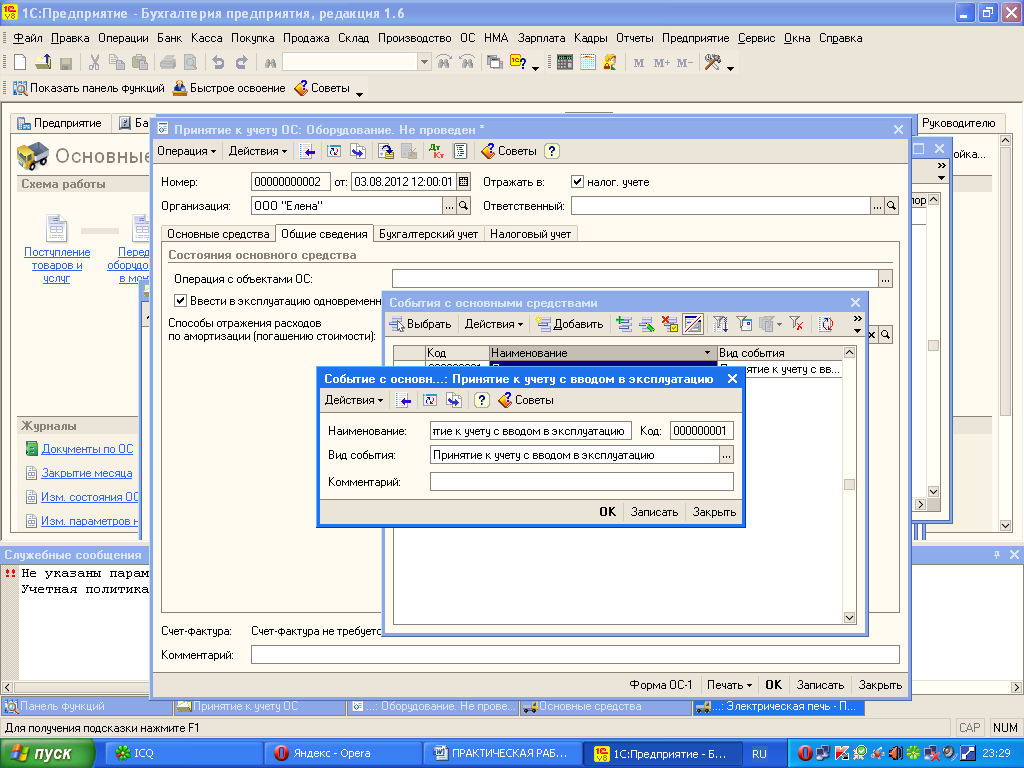The height and width of the screenshot is (768, 1024).
Task: Click the Opera icon in system tray
Action: pyautogui.click(x=805, y=753)
